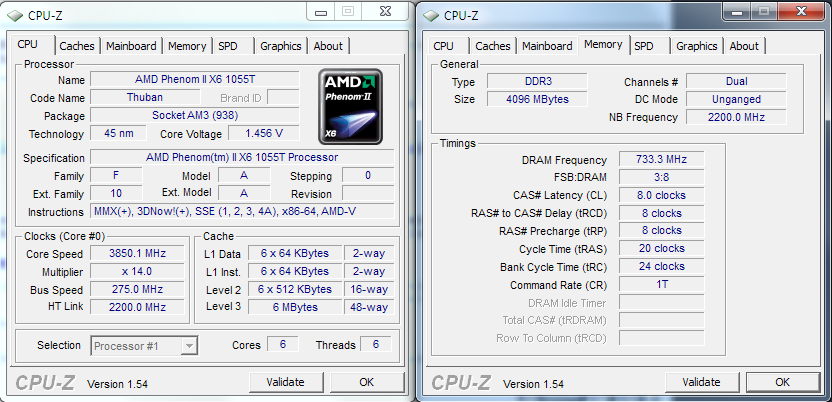Click Level 3 cache value 6 MBytes

(294, 307)
